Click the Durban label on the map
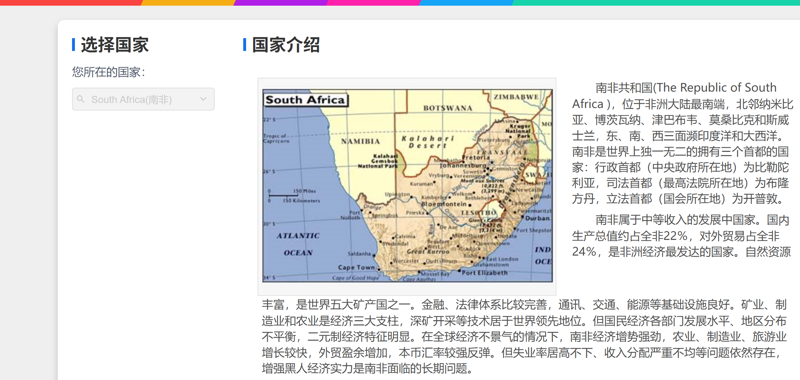Image resolution: width=800 pixels, height=380 pixels. tap(537, 218)
